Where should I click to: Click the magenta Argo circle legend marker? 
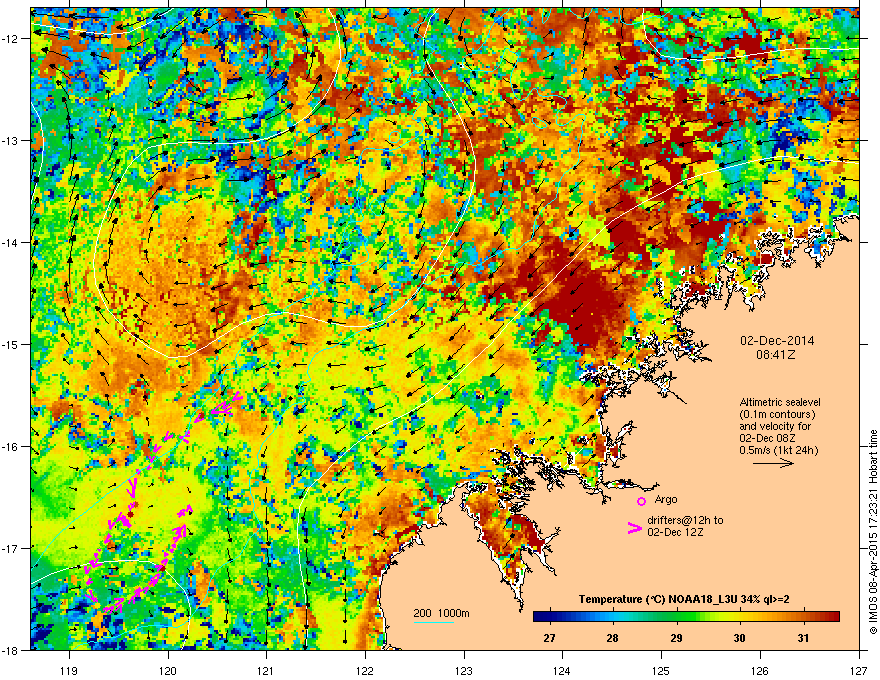pos(641,501)
